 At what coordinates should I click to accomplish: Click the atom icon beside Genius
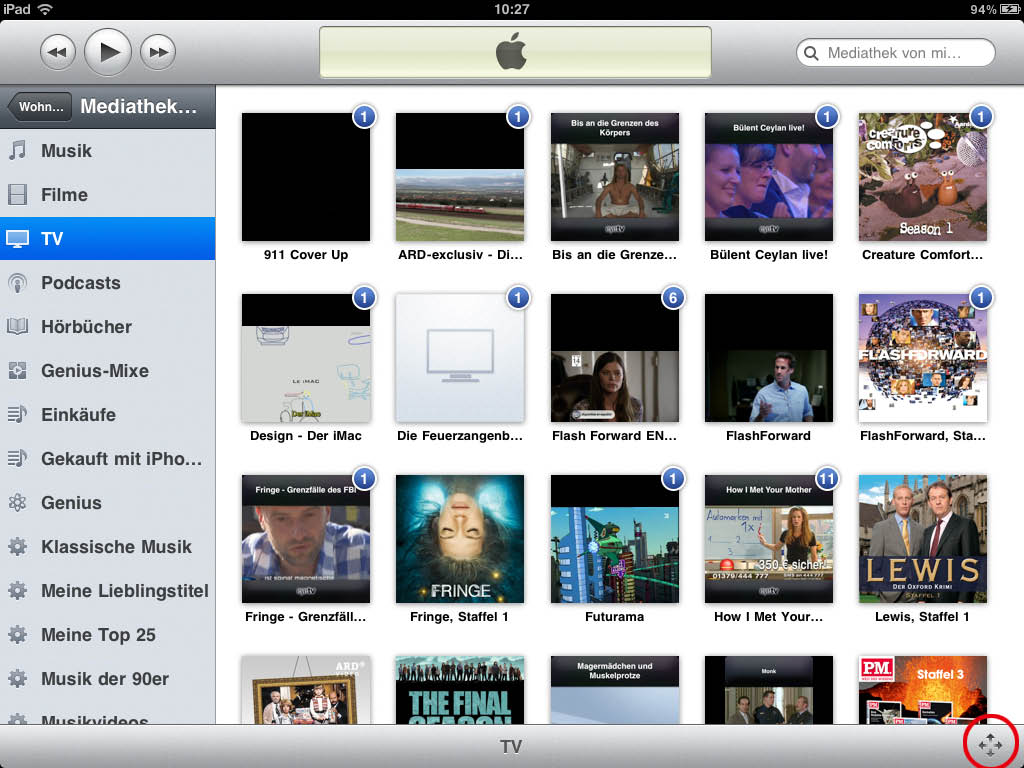pyautogui.click(x=18, y=503)
